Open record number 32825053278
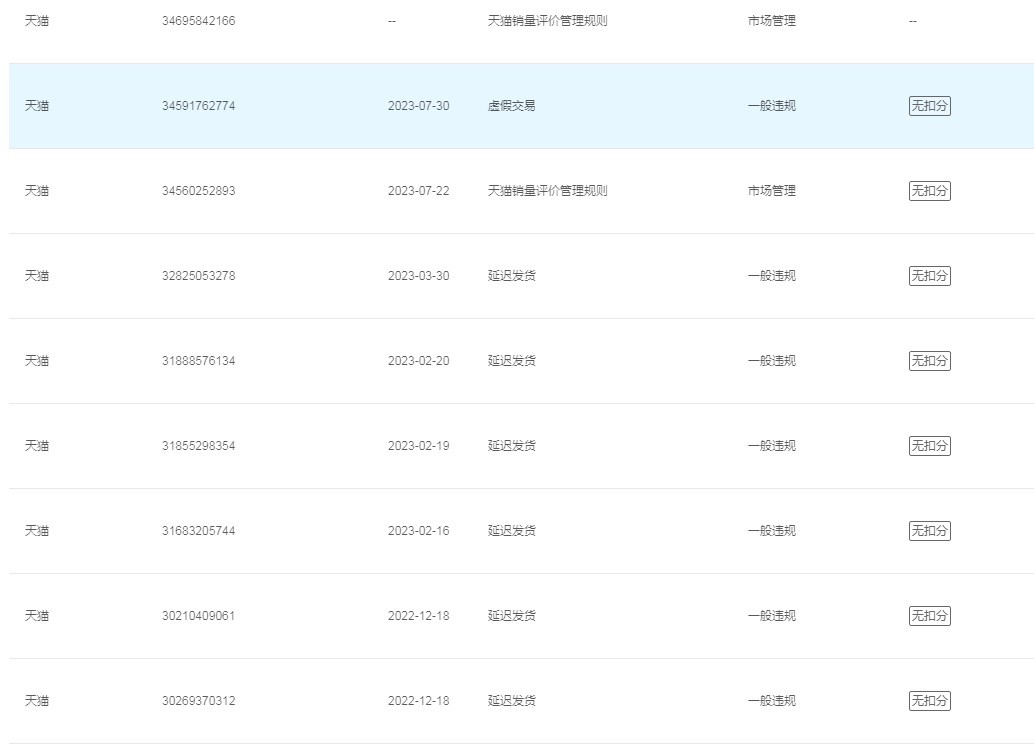The height and width of the screenshot is (744, 1034). pyautogui.click(x=198, y=276)
